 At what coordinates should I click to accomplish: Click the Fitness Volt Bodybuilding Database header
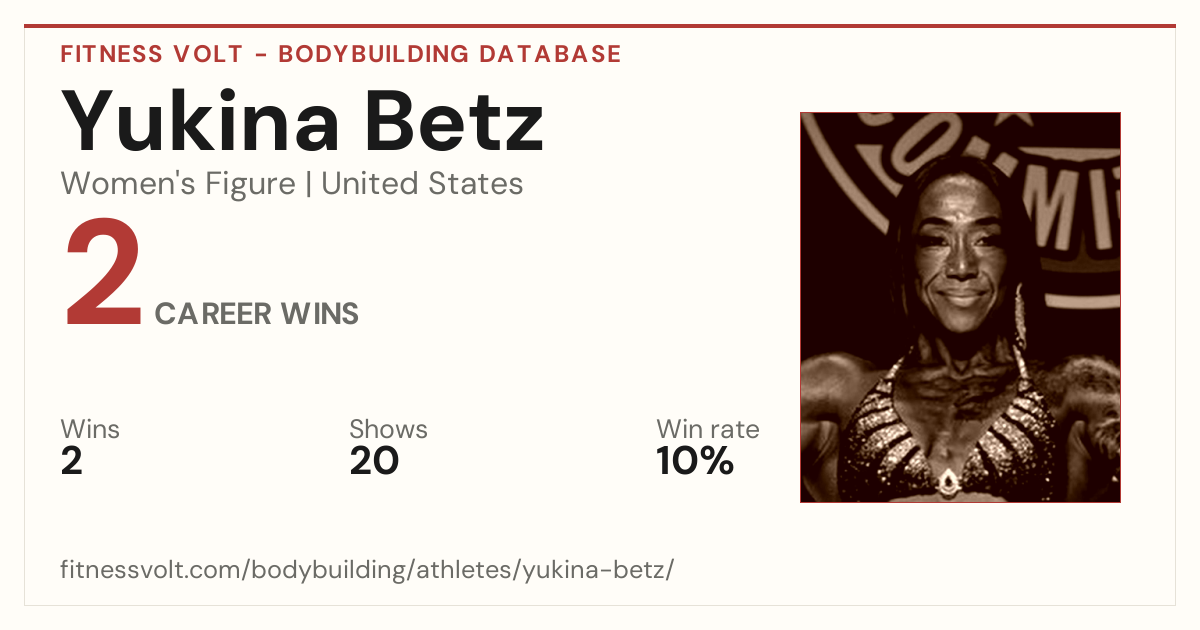tap(341, 54)
